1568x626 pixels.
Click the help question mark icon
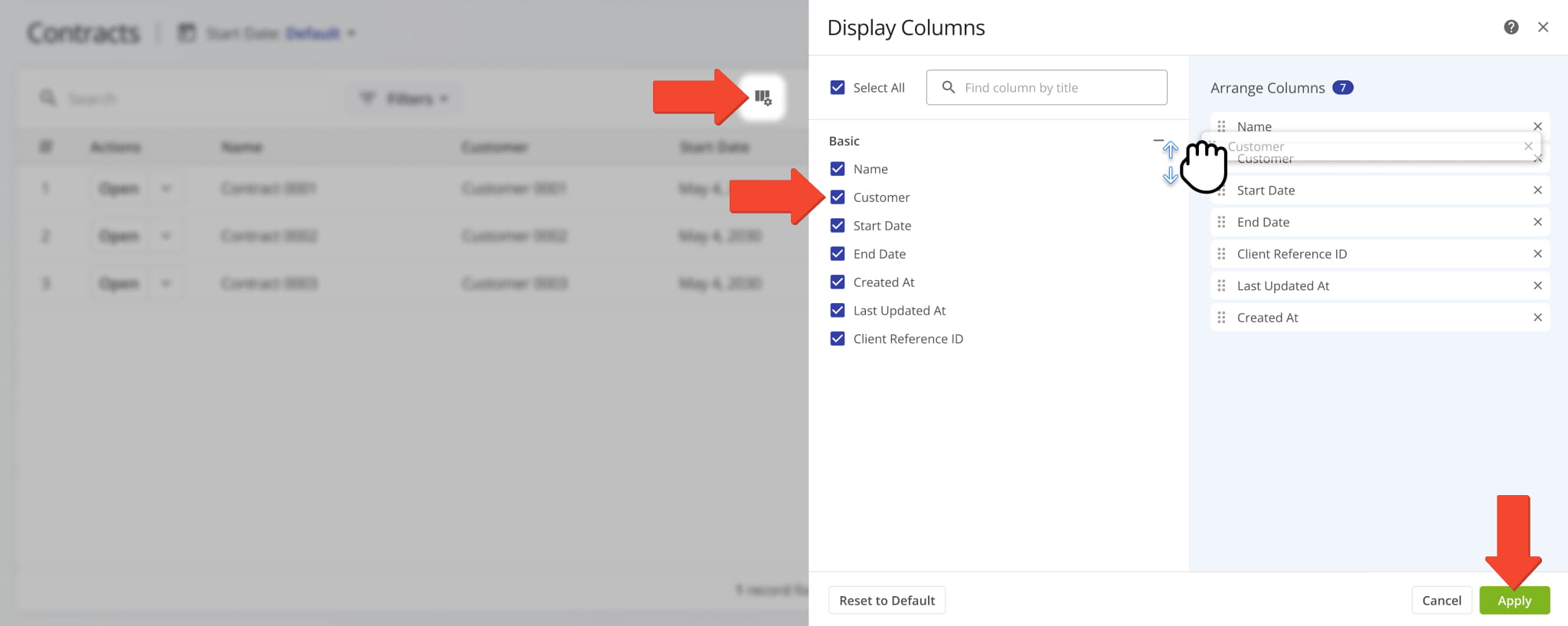pyautogui.click(x=1511, y=28)
